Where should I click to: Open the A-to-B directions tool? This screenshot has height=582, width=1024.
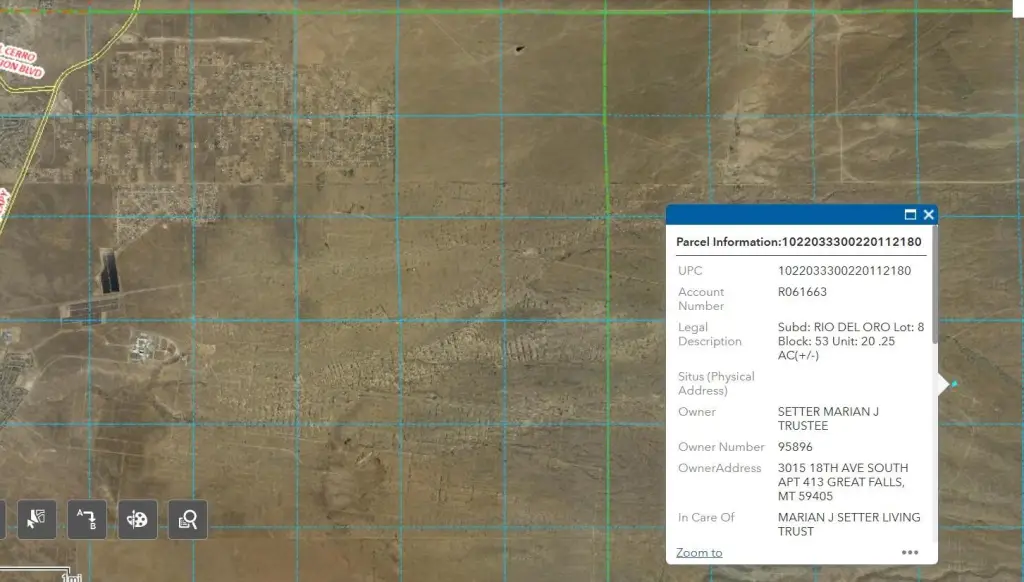(87, 519)
